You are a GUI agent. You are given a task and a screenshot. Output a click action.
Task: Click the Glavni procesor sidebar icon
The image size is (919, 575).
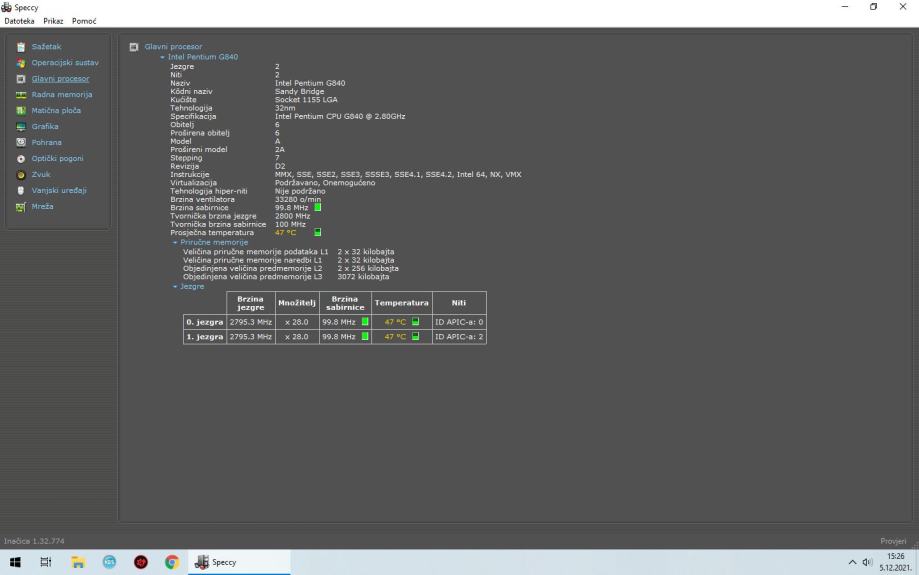(21, 79)
